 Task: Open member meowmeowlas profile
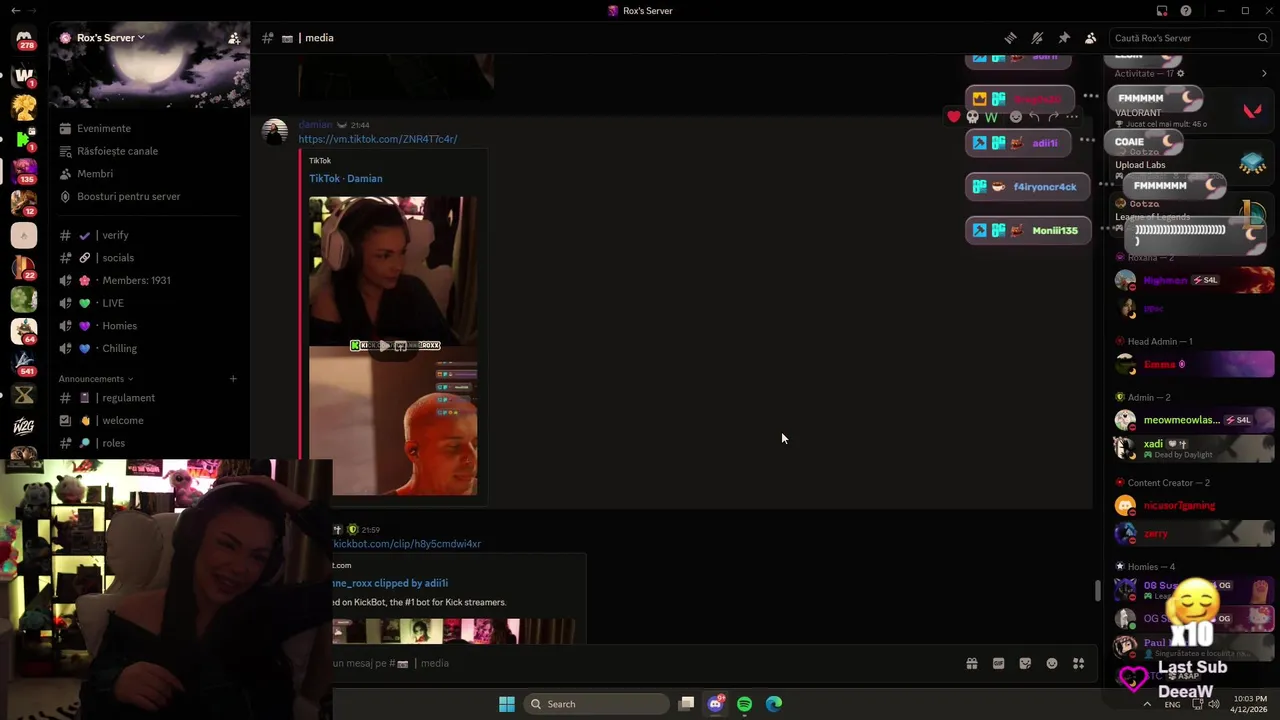click(1194, 420)
